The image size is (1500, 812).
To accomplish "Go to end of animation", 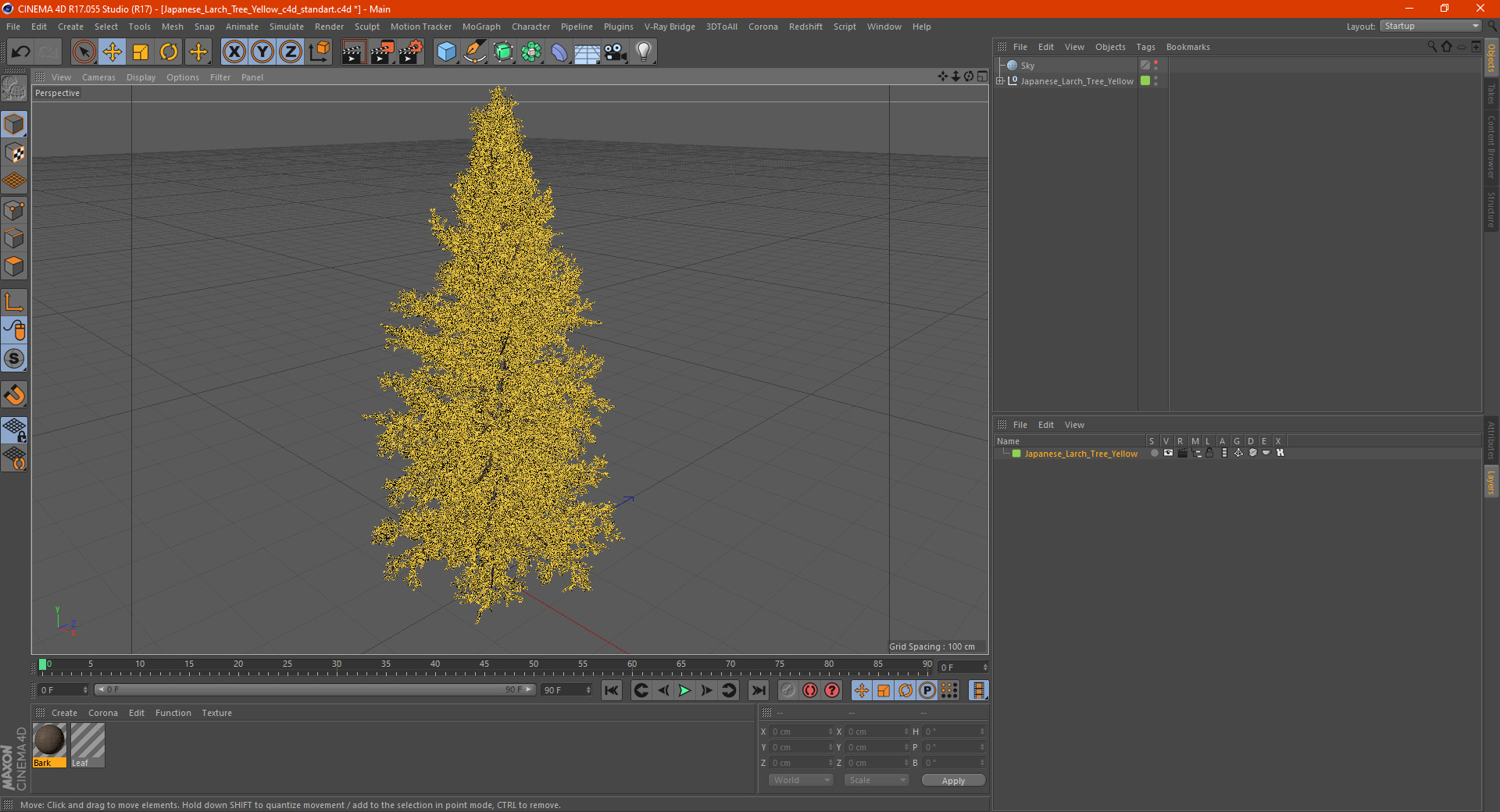I will pyautogui.click(x=759, y=690).
